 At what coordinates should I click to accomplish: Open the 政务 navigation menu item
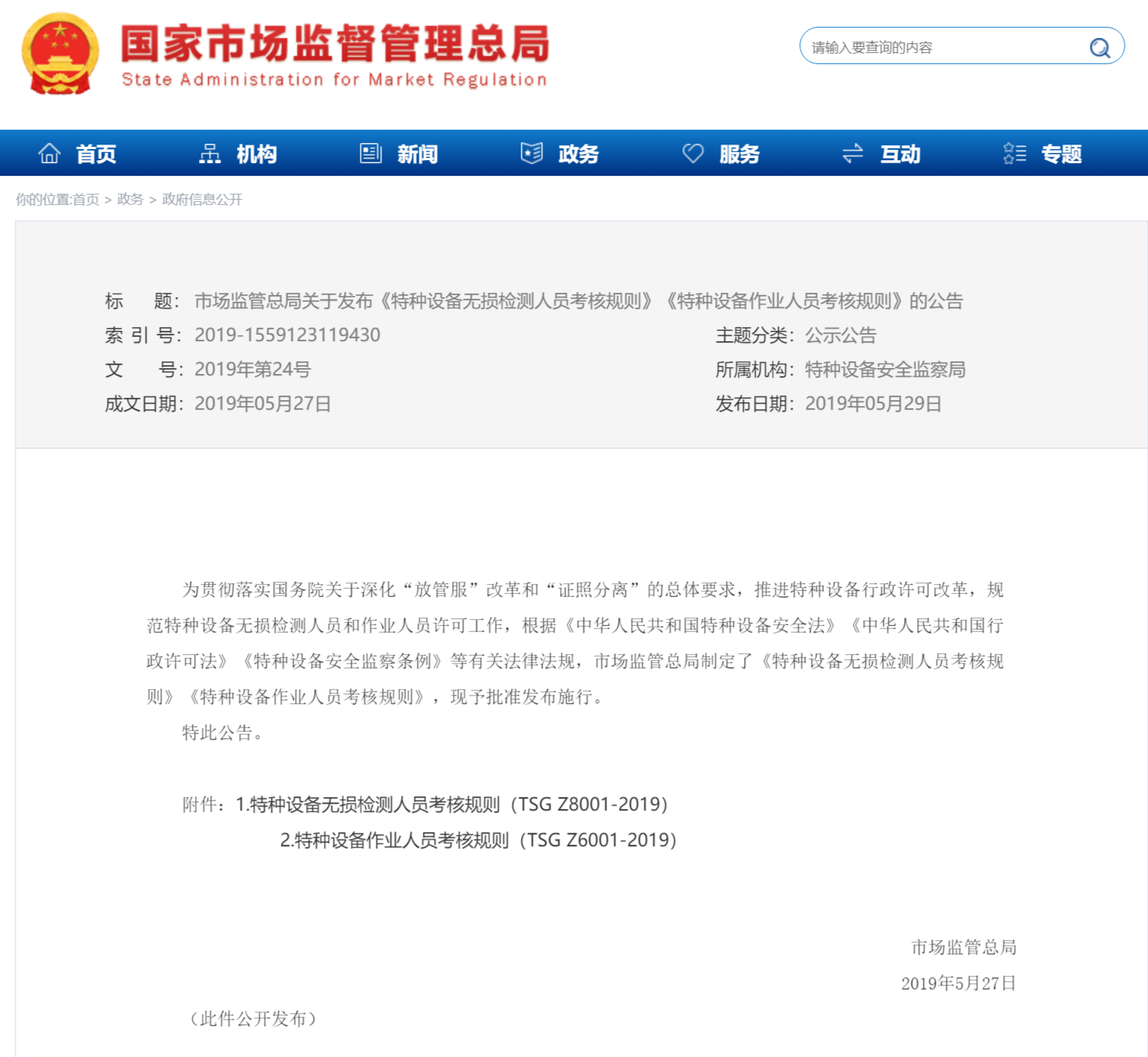click(x=579, y=154)
